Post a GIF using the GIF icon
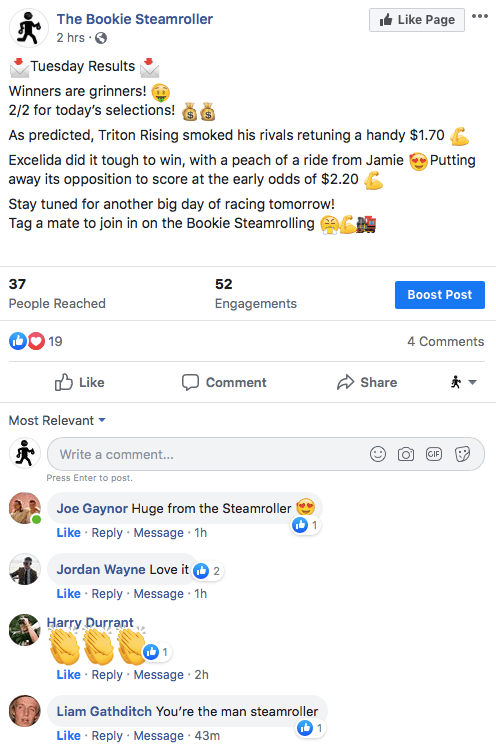This screenshot has width=496, height=751. [x=434, y=454]
